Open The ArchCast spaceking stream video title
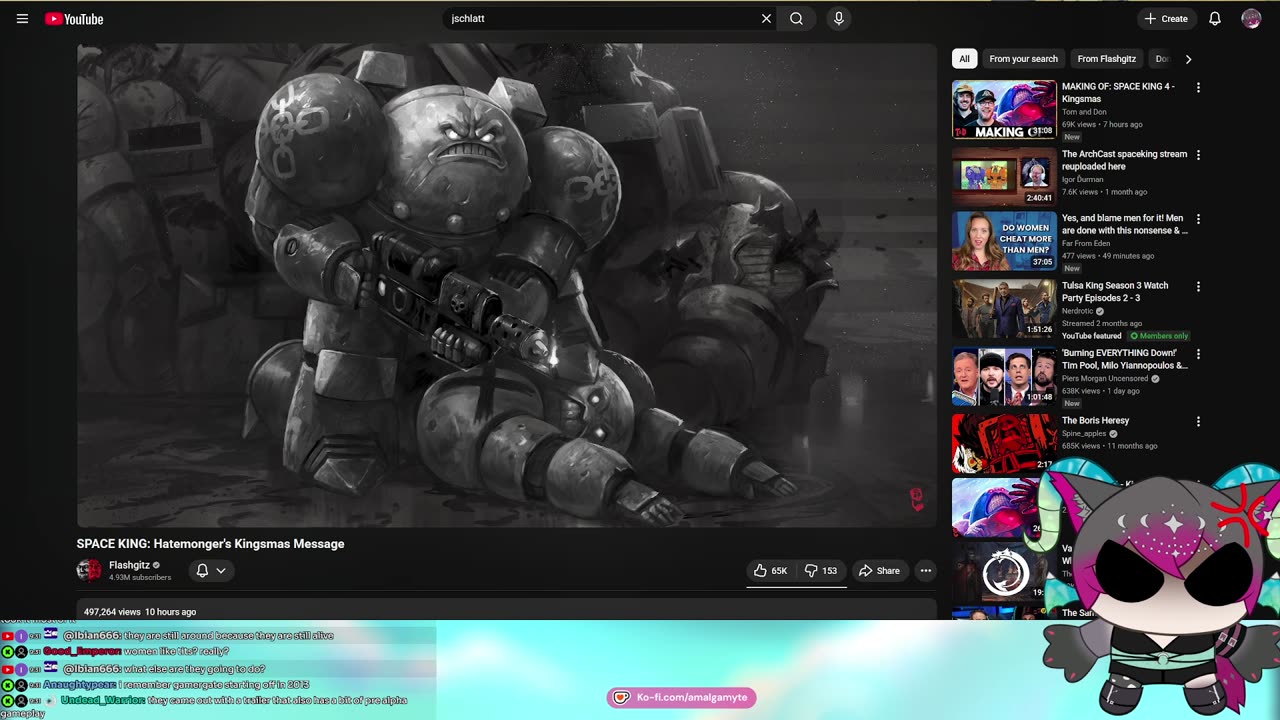This screenshot has width=1280, height=720. click(x=1124, y=160)
